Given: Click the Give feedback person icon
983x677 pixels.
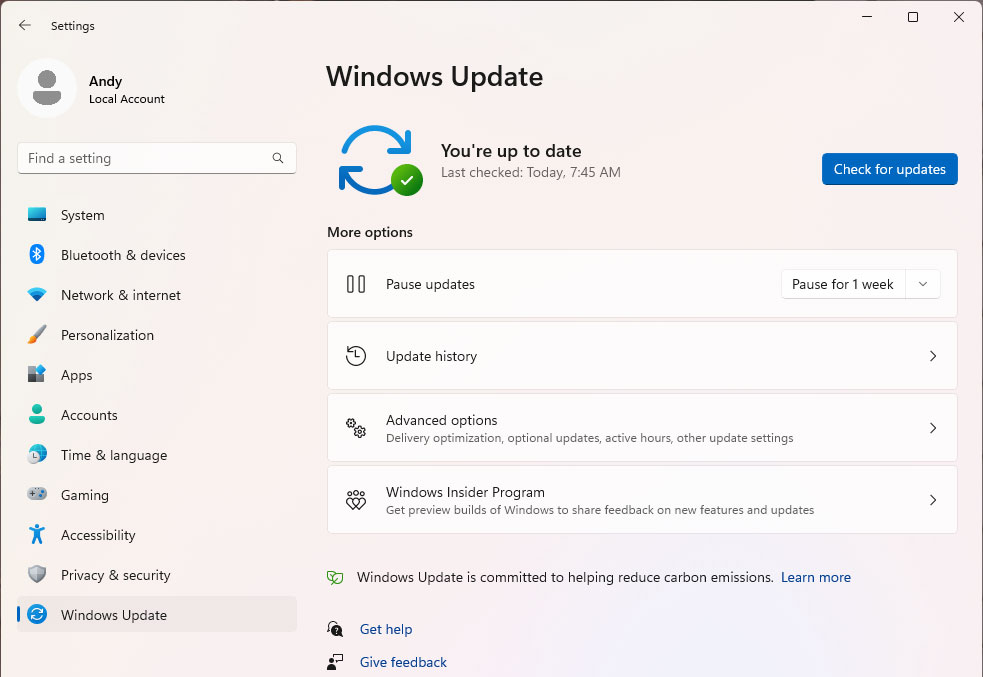Looking at the screenshot, I should click(335, 662).
